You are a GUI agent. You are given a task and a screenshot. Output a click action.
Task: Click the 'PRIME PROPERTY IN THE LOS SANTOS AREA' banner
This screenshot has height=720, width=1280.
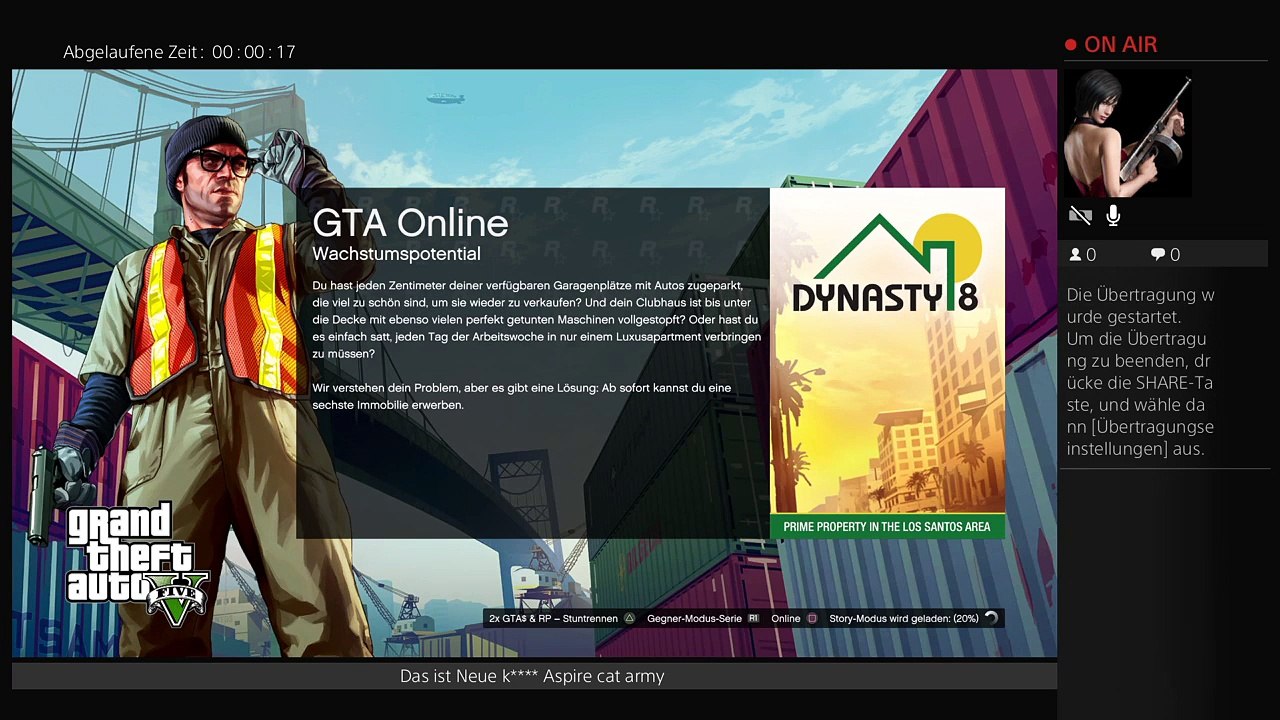[x=887, y=527]
